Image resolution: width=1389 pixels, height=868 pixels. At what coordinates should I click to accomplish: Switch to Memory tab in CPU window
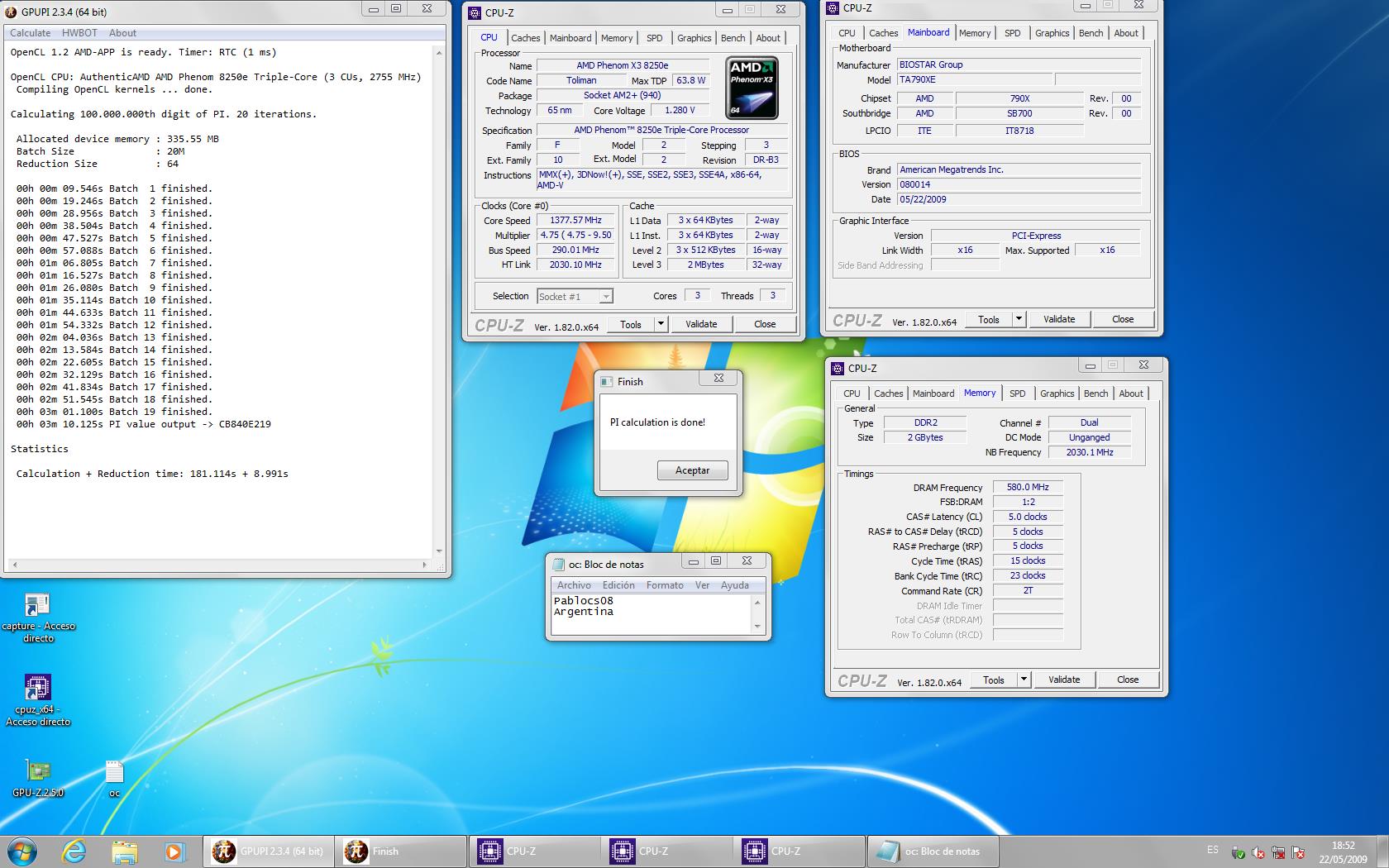(x=617, y=38)
